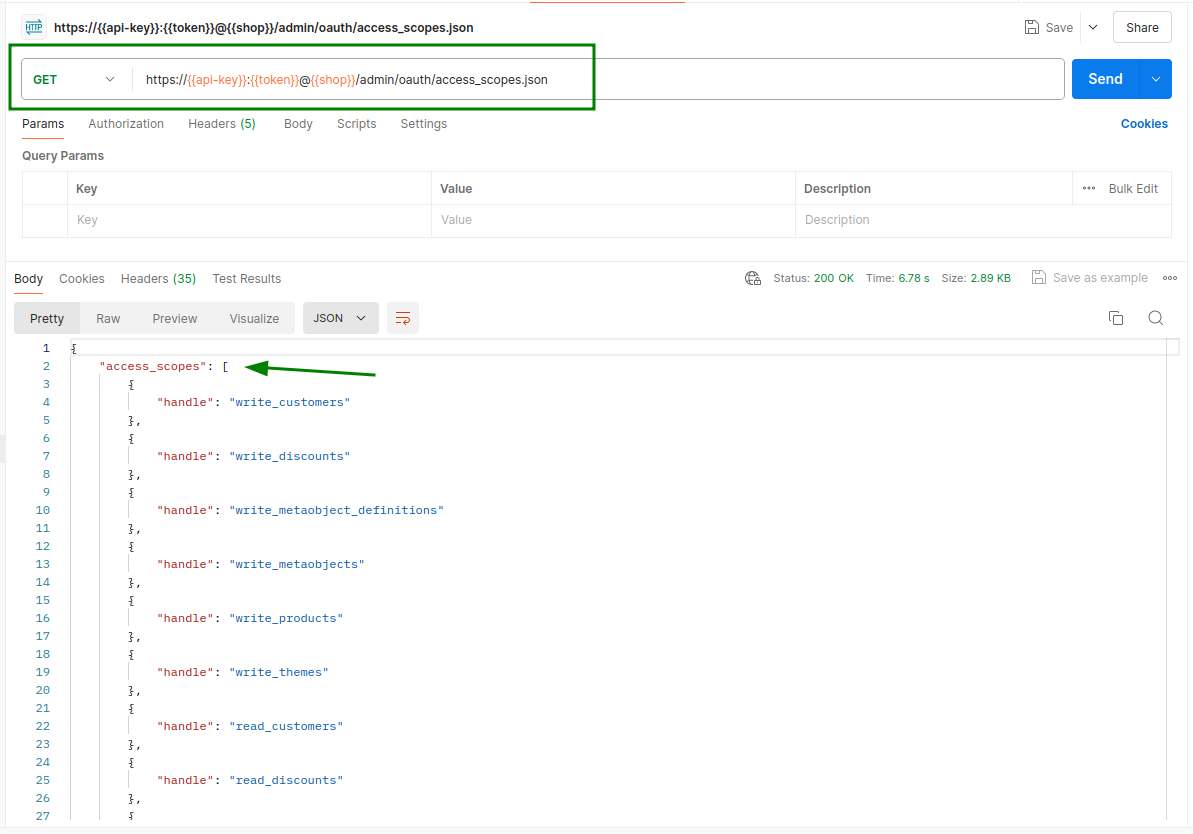The width and height of the screenshot is (1193, 834).
Task: Open network information via globe icon
Action: tap(752, 278)
